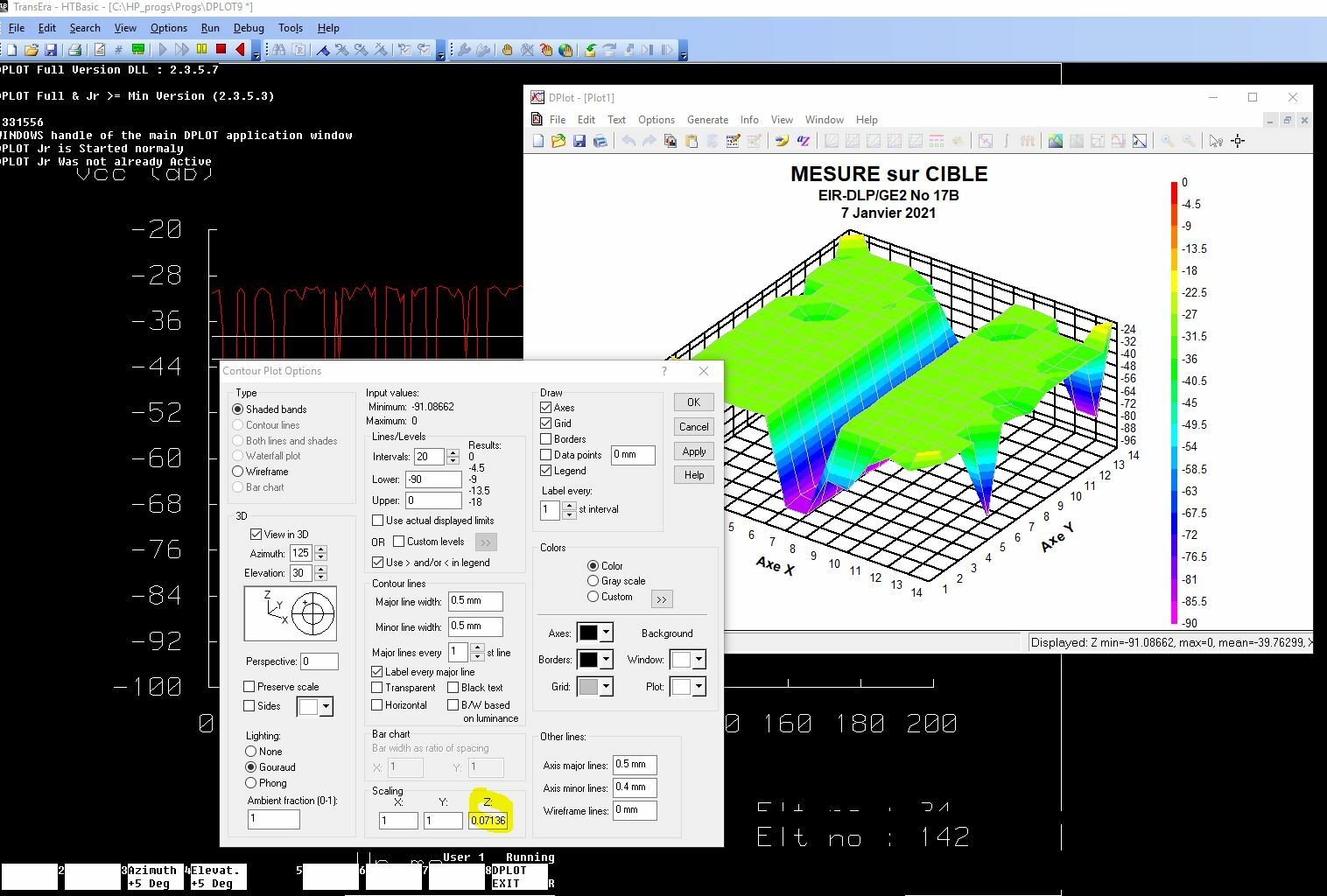1327x896 pixels.
Task: Click the red Stop button in HTBasic toolbar
Action: tap(221, 50)
